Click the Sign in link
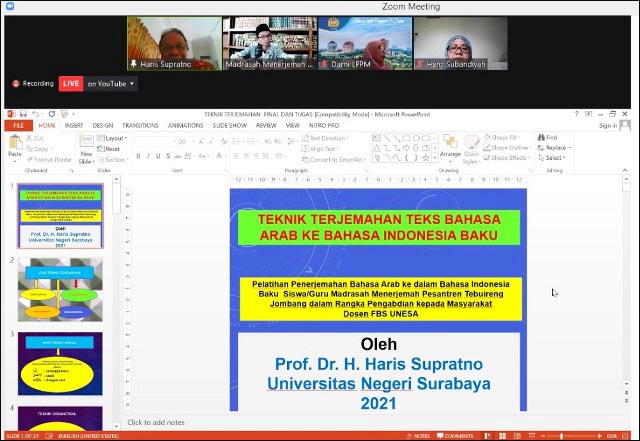This screenshot has height=441, width=640. tap(608, 125)
